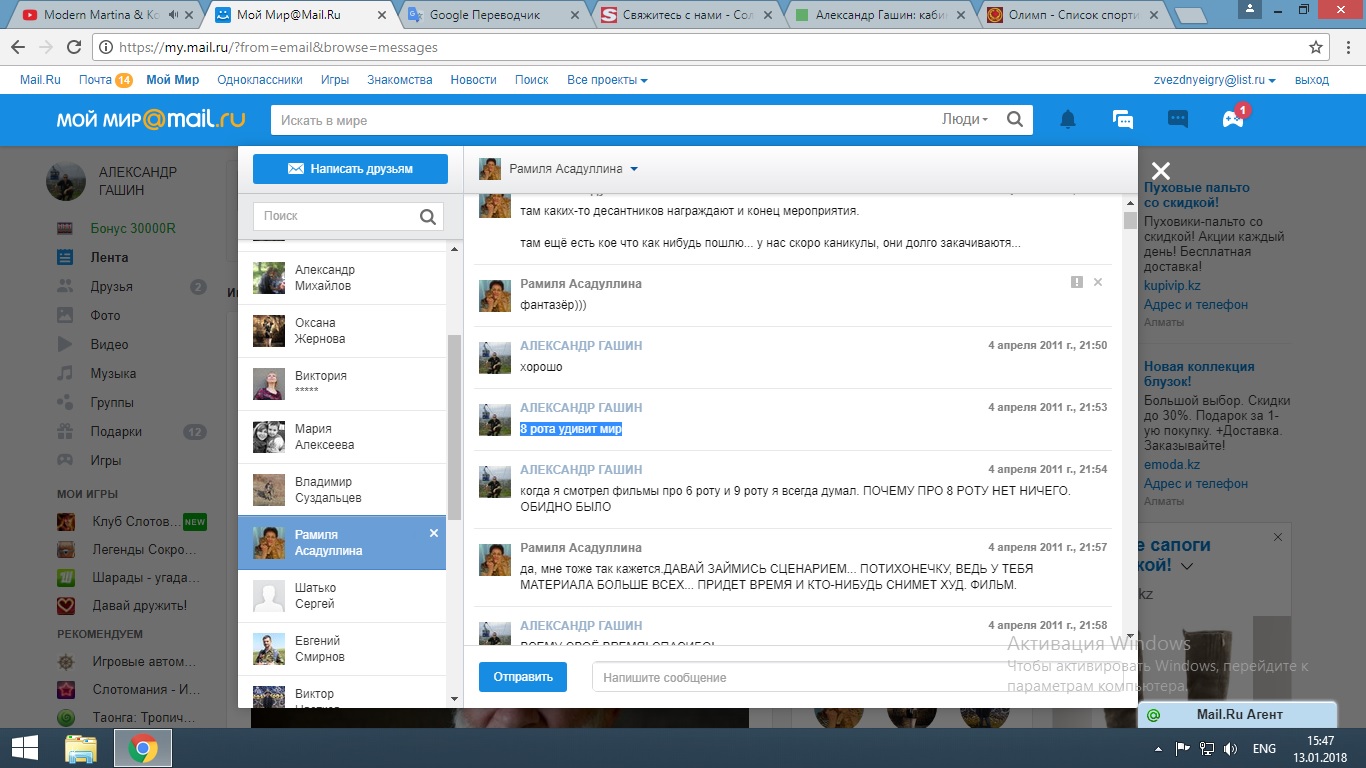This screenshot has width=1366, height=768.
Task: Select Мария Алексеева in the contacts list
Action: pyautogui.click(x=342, y=437)
